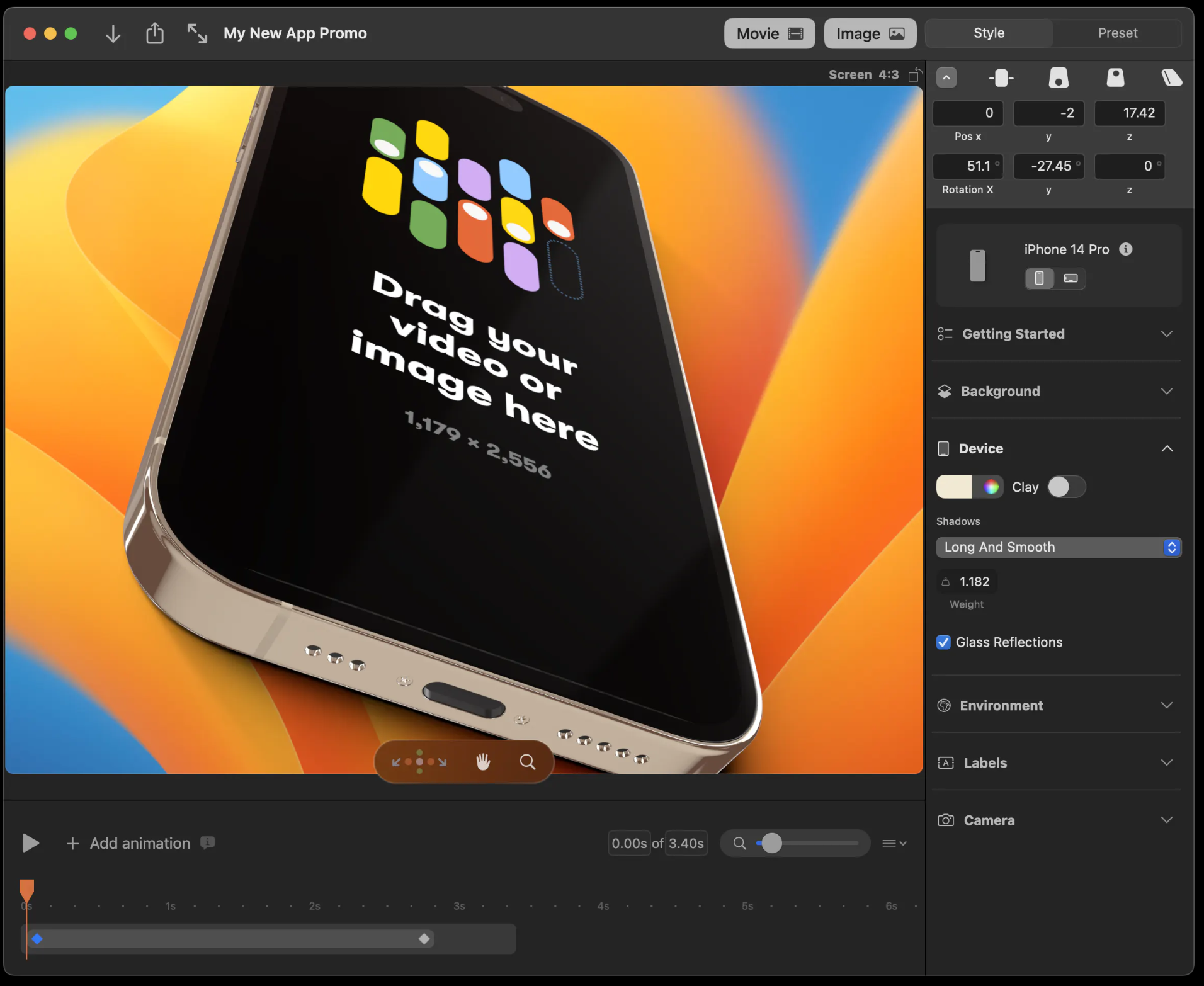The width and height of the screenshot is (1204, 986).
Task: Export as Movie
Action: pyautogui.click(x=770, y=33)
